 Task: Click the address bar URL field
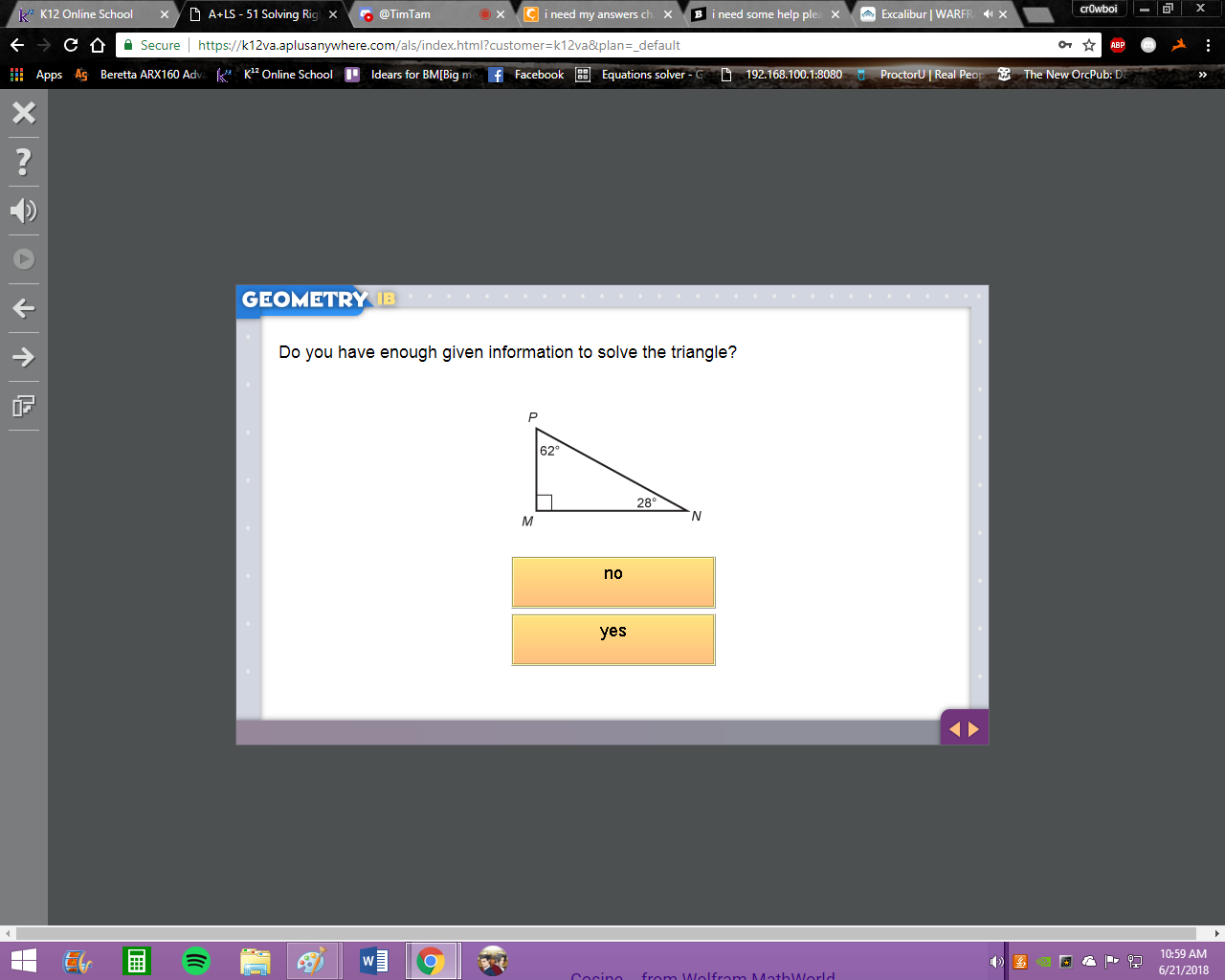point(622,45)
